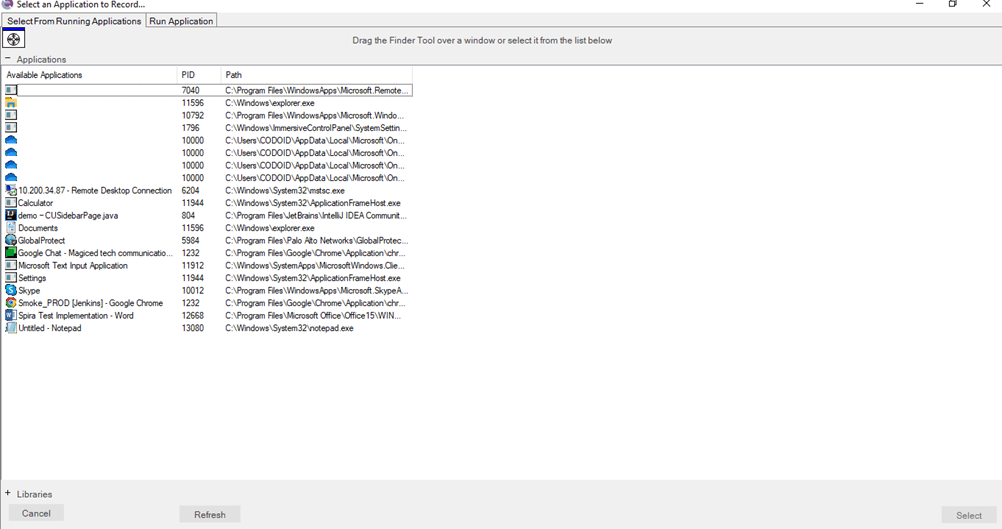Image resolution: width=1002 pixels, height=529 pixels.
Task: Click the Notepad icon for Untitled
Action: pos(11,328)
